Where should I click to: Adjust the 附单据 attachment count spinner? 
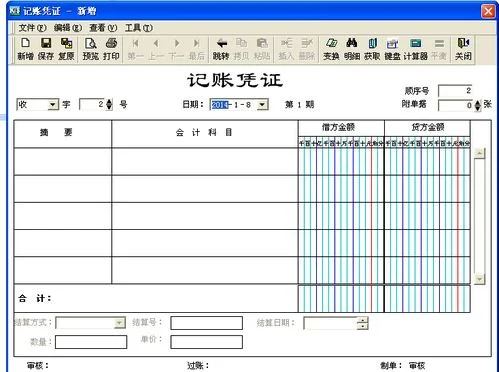pos(478,105)
